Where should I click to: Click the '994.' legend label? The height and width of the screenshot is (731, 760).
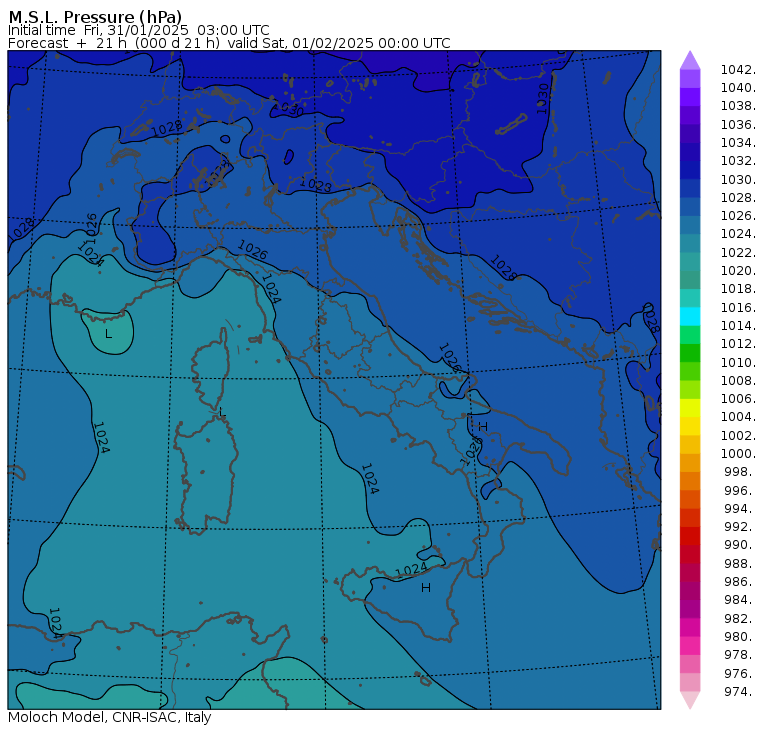tap(740, 509)
